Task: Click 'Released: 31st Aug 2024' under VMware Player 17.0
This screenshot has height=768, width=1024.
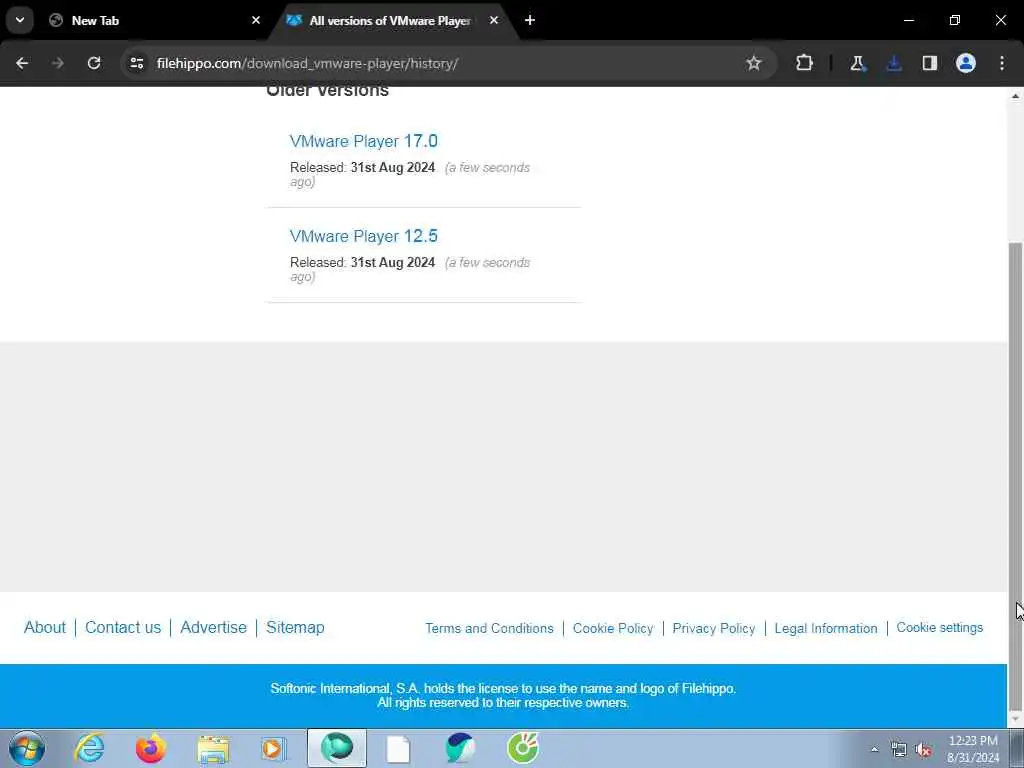Action: (x=362, y=168)
